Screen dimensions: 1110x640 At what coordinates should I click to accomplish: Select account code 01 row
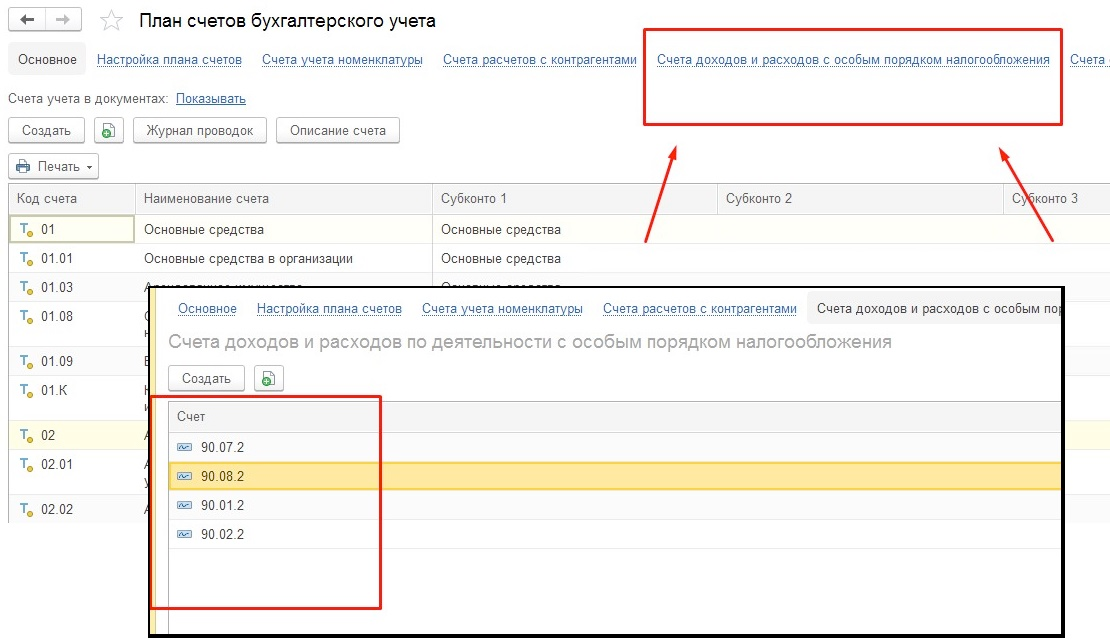(47, 229)
